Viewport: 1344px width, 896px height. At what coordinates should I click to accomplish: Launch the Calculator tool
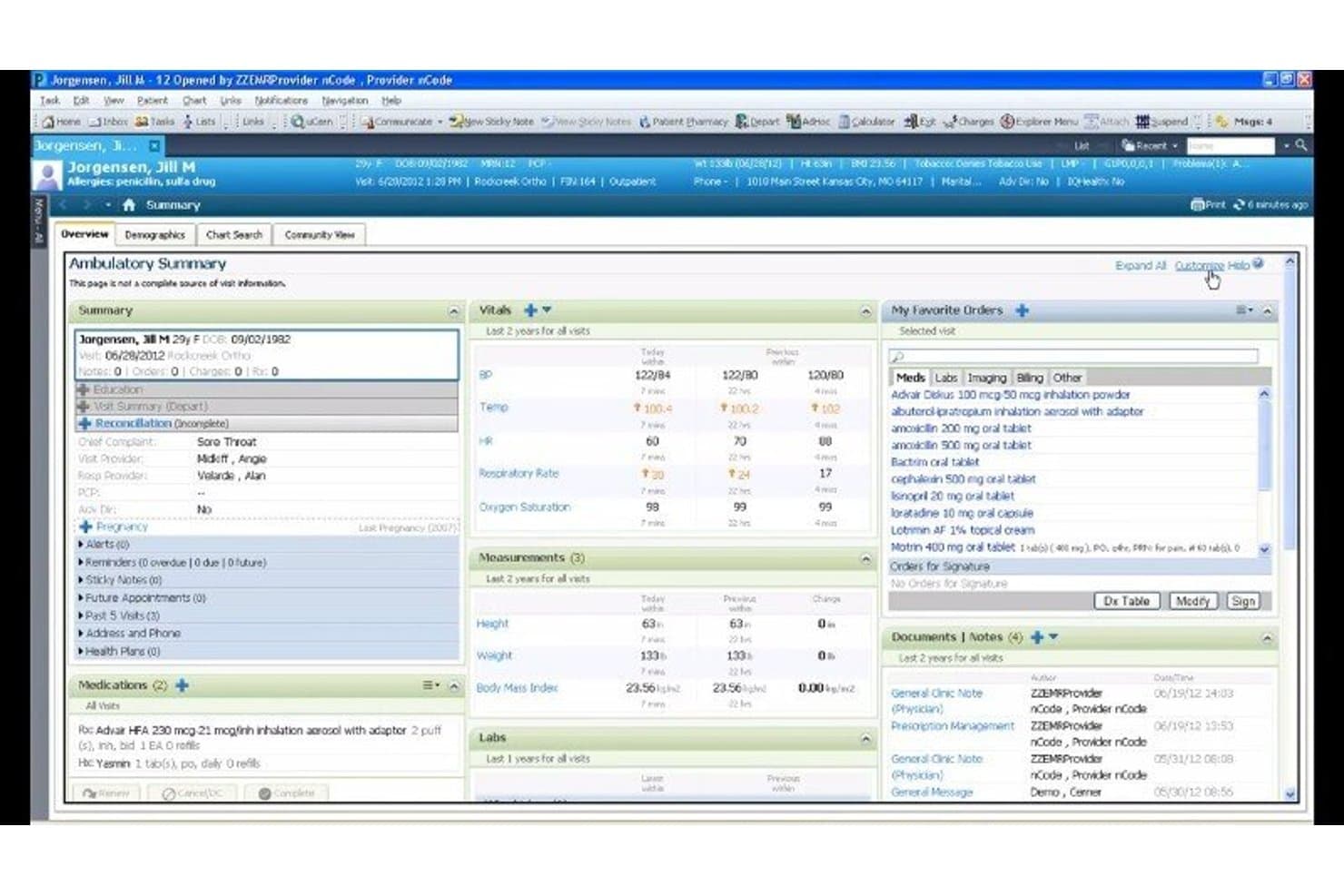tap(866, 122)
